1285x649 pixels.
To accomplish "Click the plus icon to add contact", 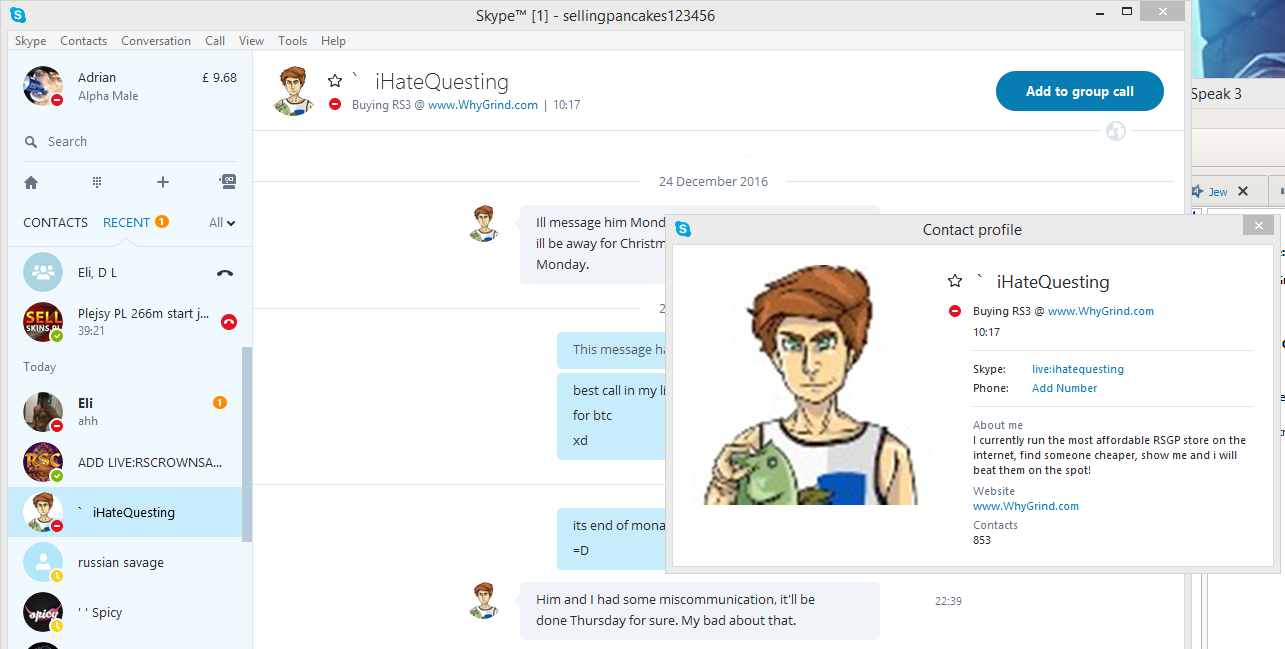I will point(163,182).
